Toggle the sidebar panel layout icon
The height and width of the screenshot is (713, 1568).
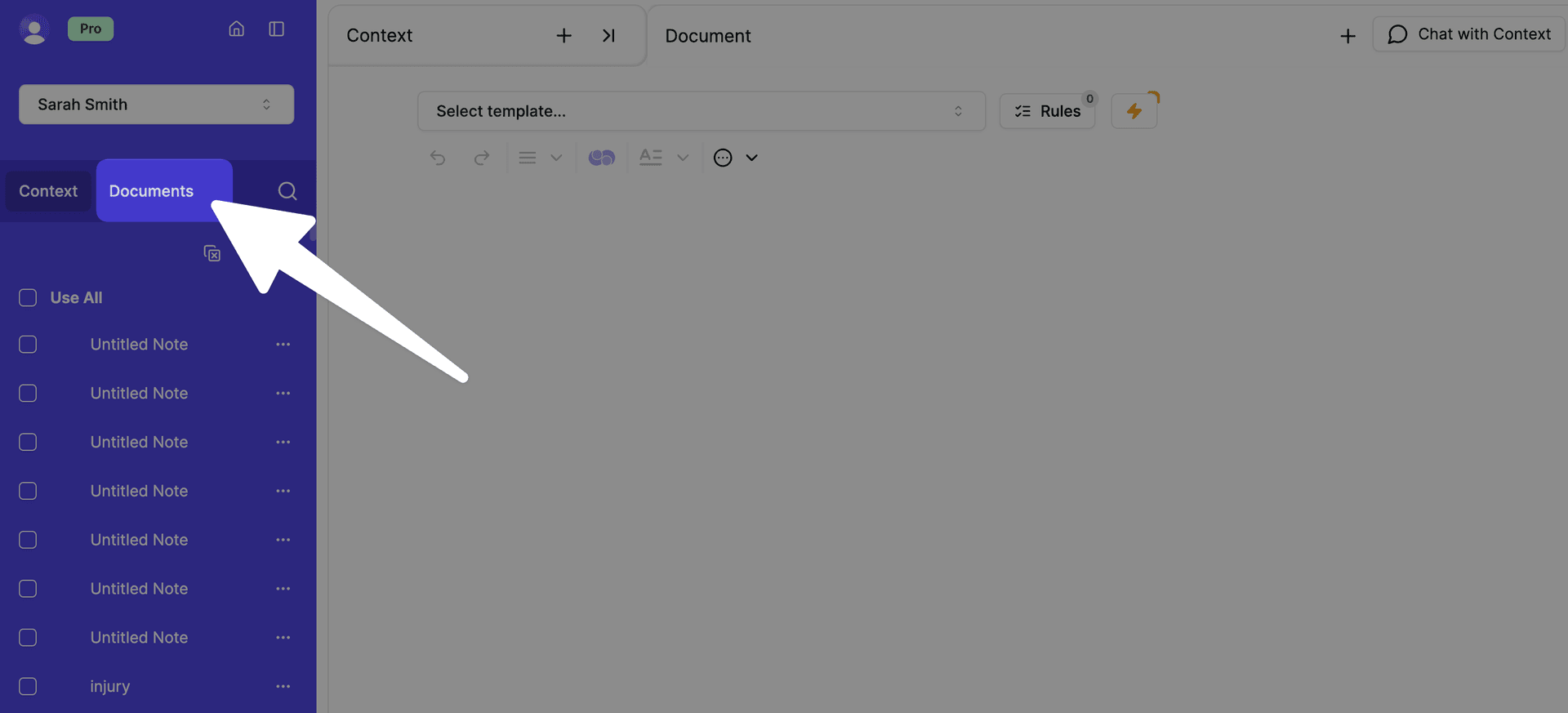click(276, 29)
